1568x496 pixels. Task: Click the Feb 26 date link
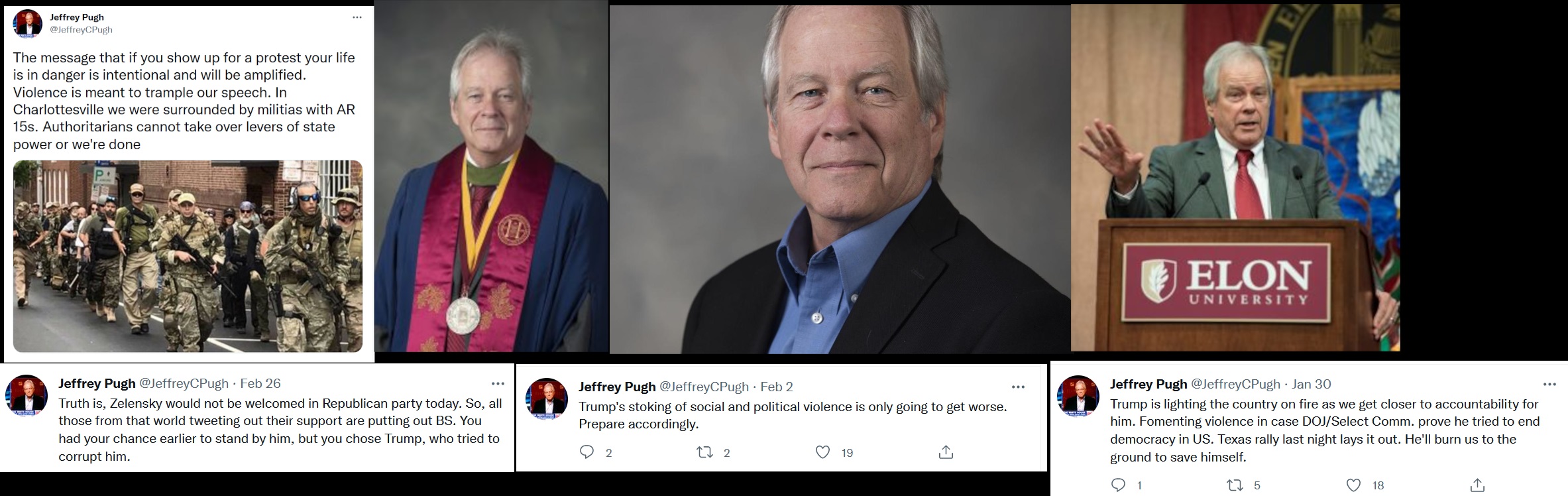tap(260, 383)
